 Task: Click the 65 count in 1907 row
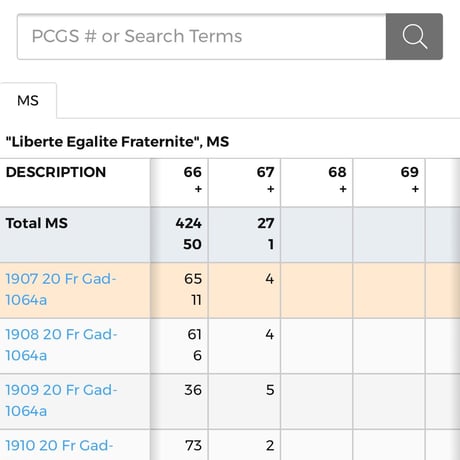pos(193,279)
